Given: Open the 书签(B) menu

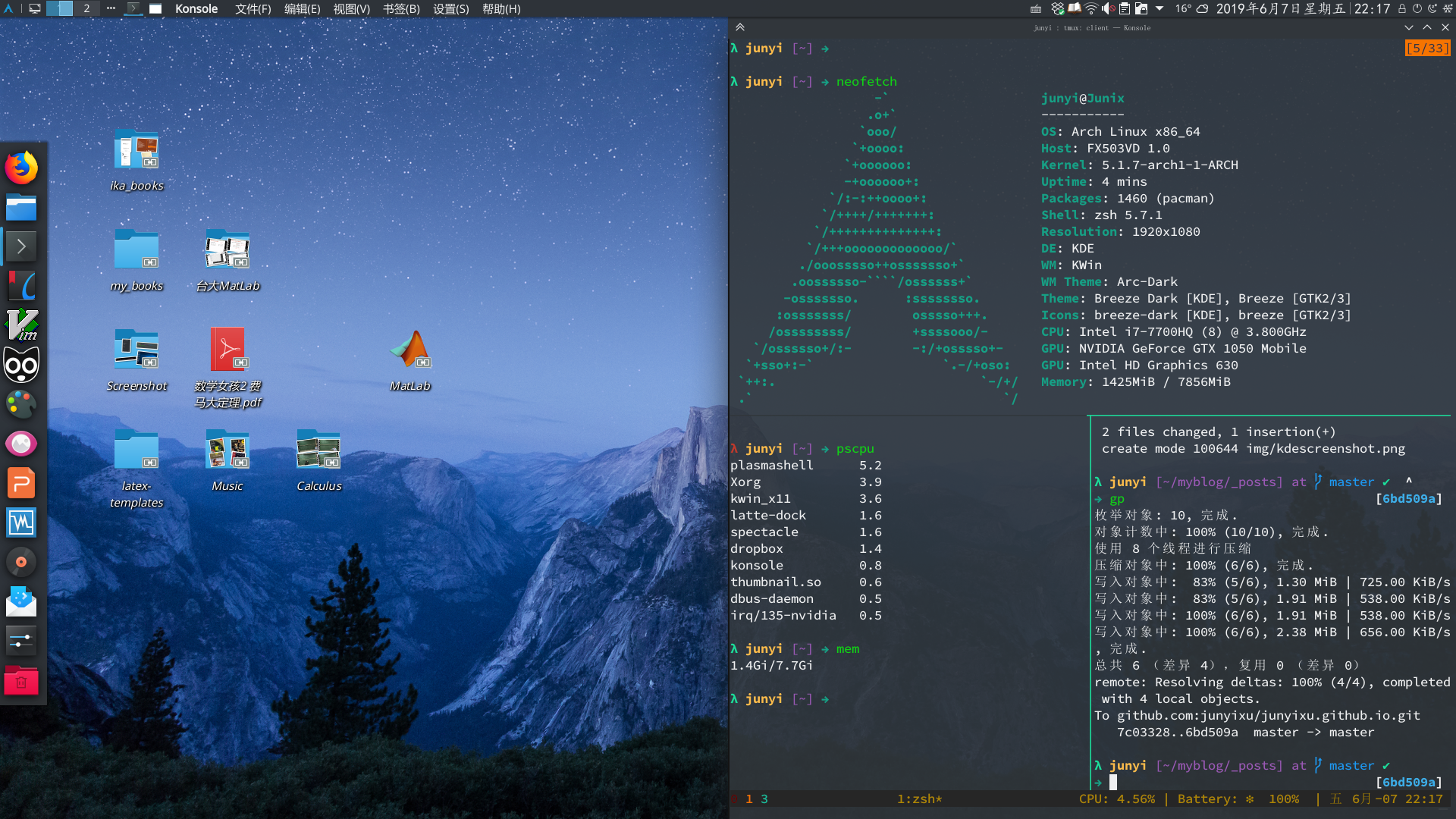Looking at the screenshot, I should tap(401, 9).
